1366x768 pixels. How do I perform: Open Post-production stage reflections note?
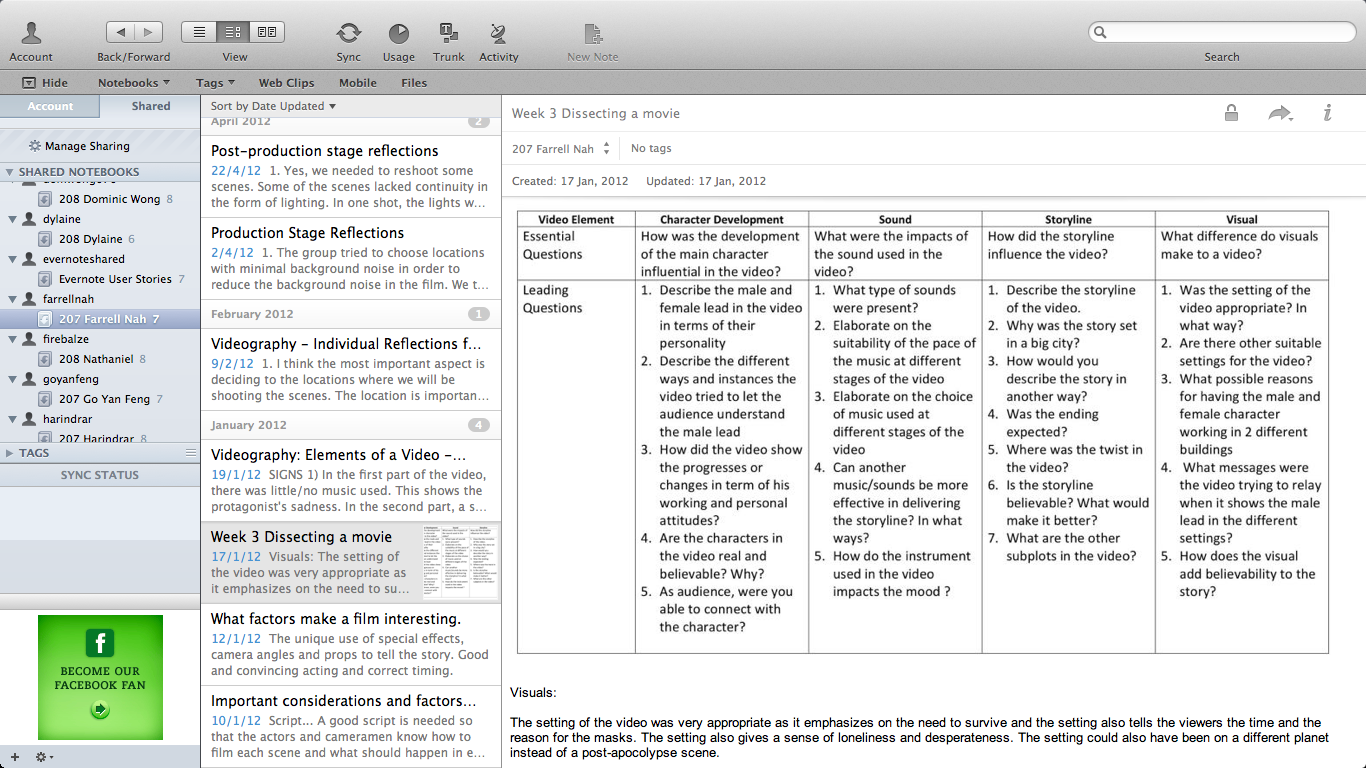pos(351,177)
